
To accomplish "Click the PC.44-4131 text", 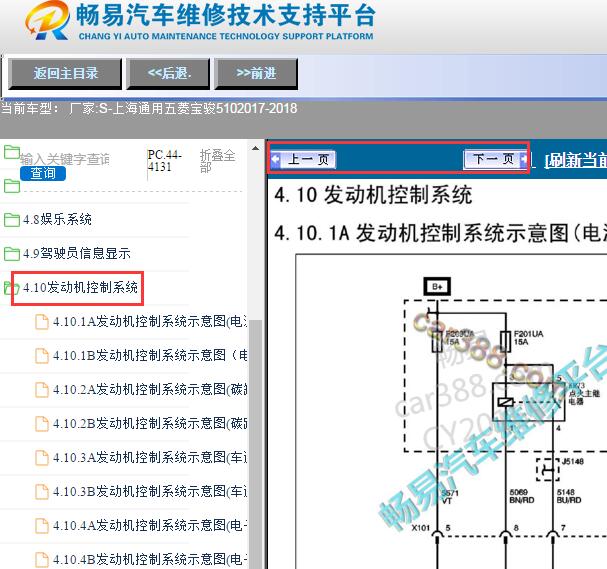I will click(x=164, y=161).
